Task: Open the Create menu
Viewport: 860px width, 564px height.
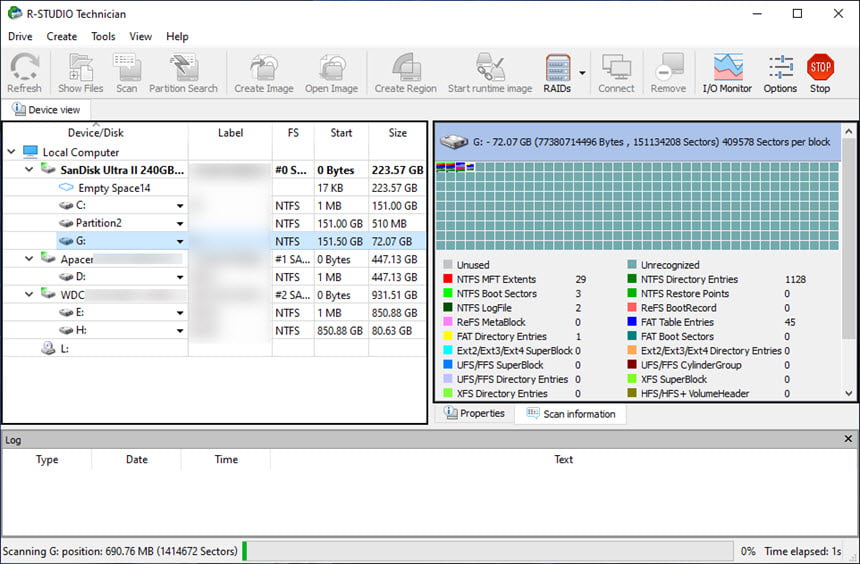Action: click(61, 36)
